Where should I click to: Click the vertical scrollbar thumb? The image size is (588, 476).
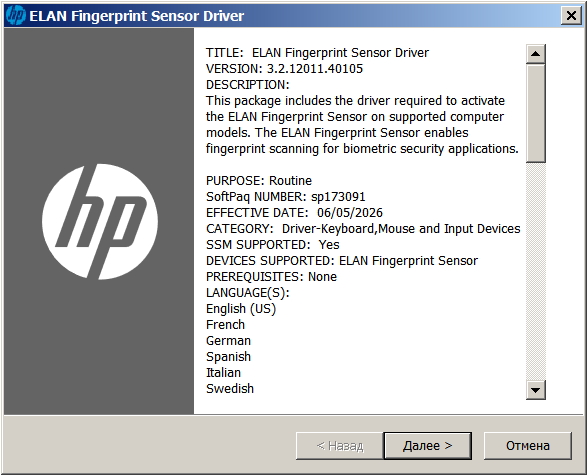536,113
